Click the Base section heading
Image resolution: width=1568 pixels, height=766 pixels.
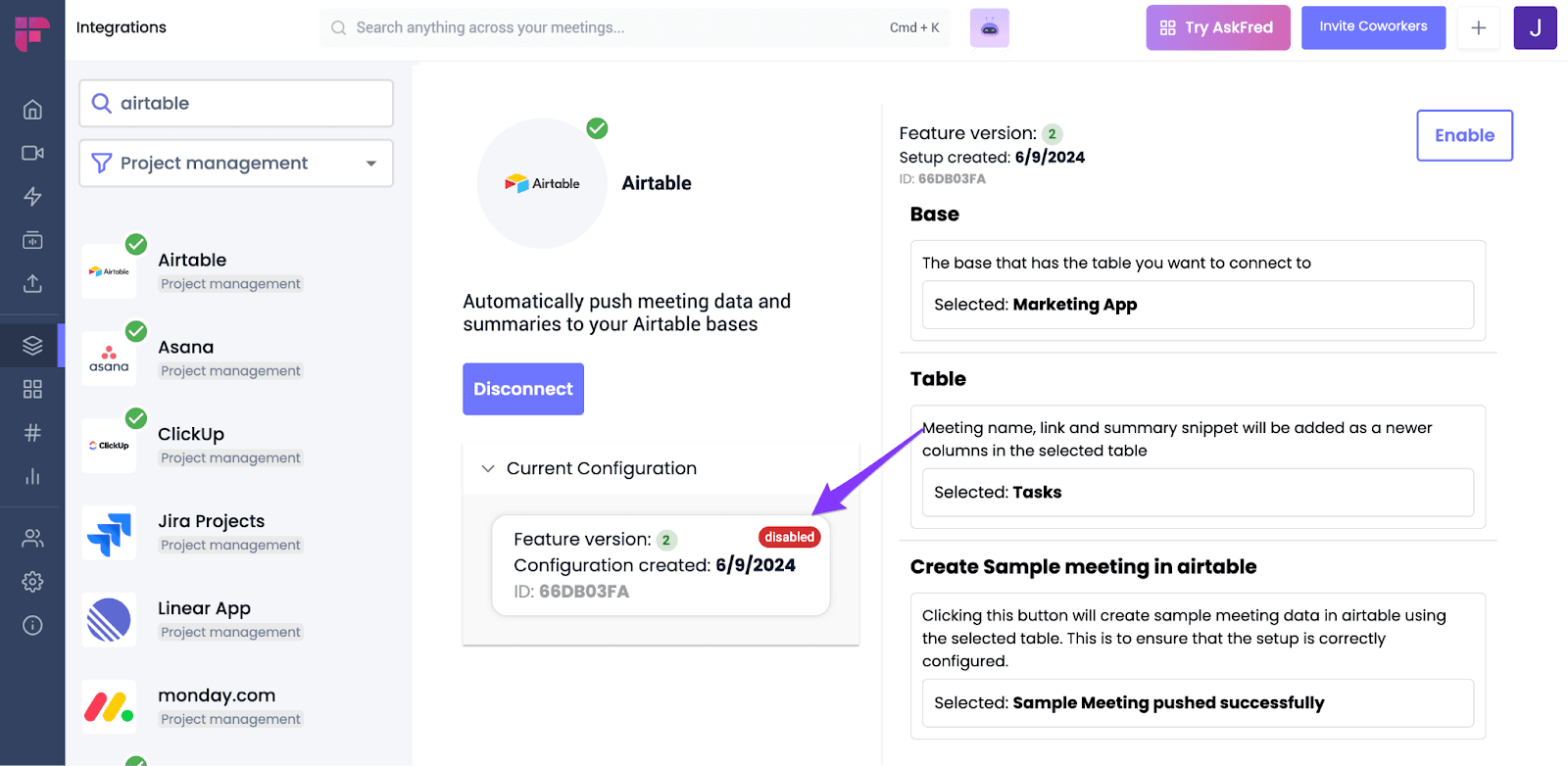(x=934, y=215)
